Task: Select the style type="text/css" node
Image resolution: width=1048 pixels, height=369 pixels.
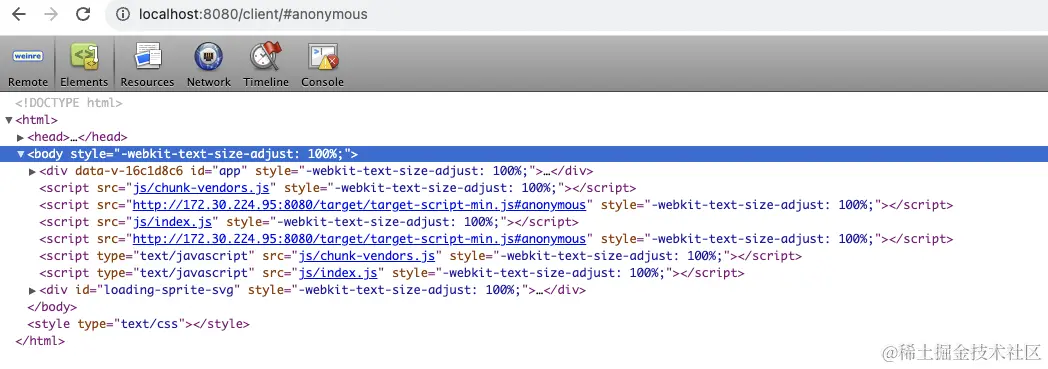Action: coord(138,324)
